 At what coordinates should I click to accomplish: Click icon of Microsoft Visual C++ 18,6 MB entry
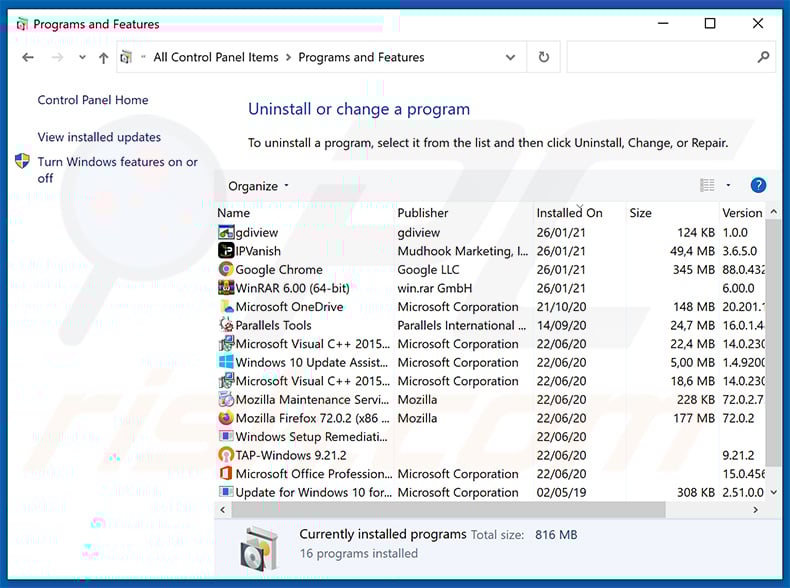(x=226, y=381)
